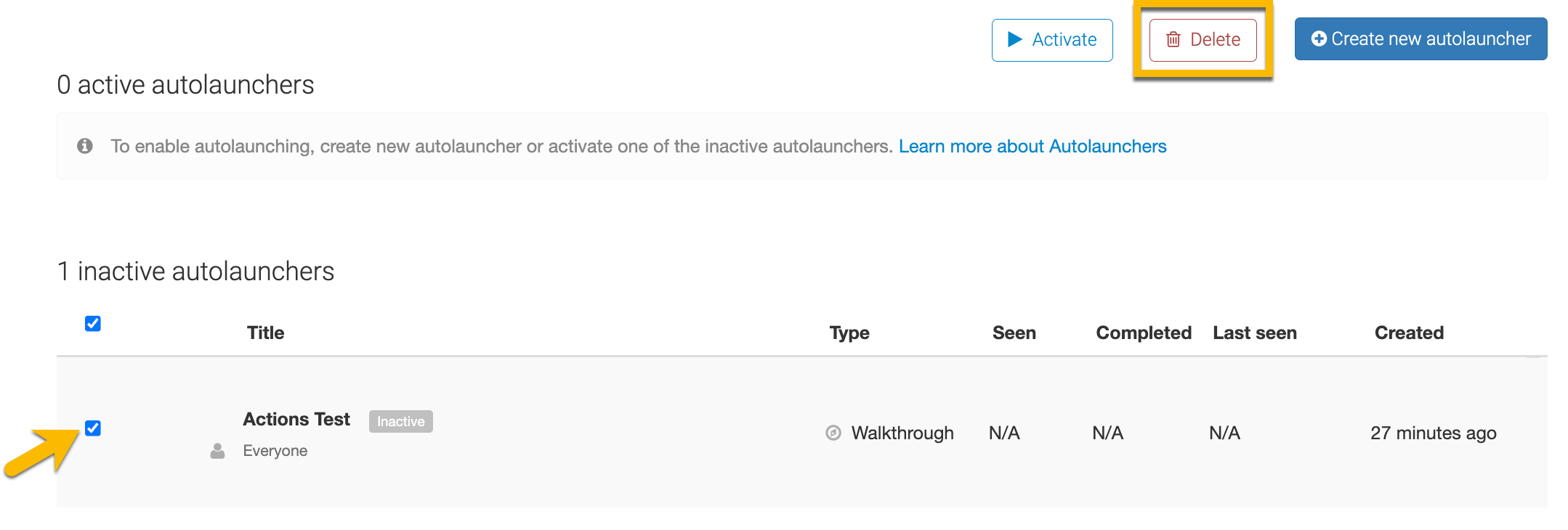Click the Walkthrough type text
1568x530 pixels.
click(x=902, y=433)
